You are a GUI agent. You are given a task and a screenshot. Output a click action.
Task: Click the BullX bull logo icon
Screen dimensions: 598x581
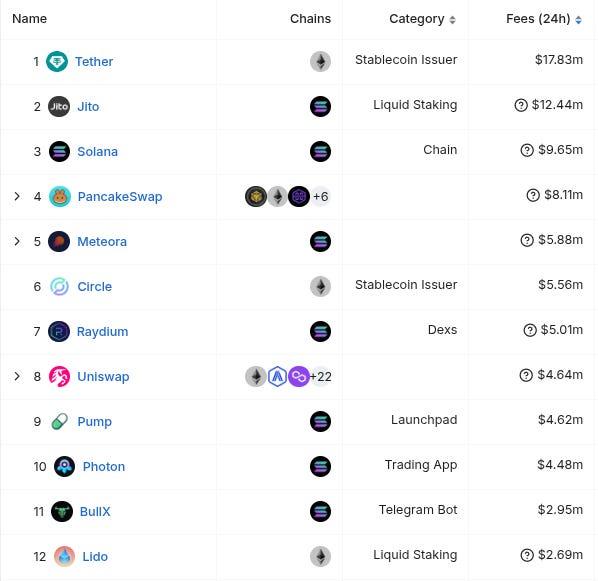[x=62, y=512]
